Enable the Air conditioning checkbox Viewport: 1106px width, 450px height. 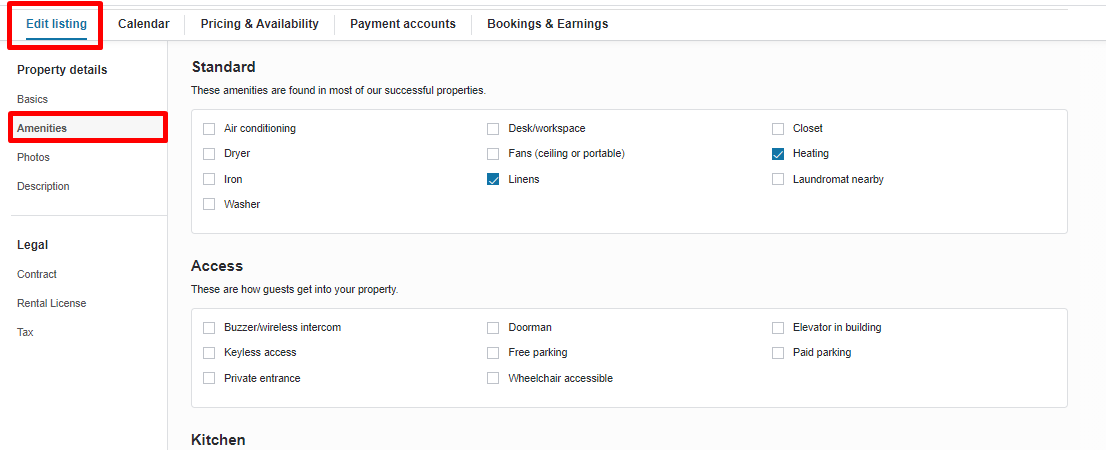(x=209, y=129)
